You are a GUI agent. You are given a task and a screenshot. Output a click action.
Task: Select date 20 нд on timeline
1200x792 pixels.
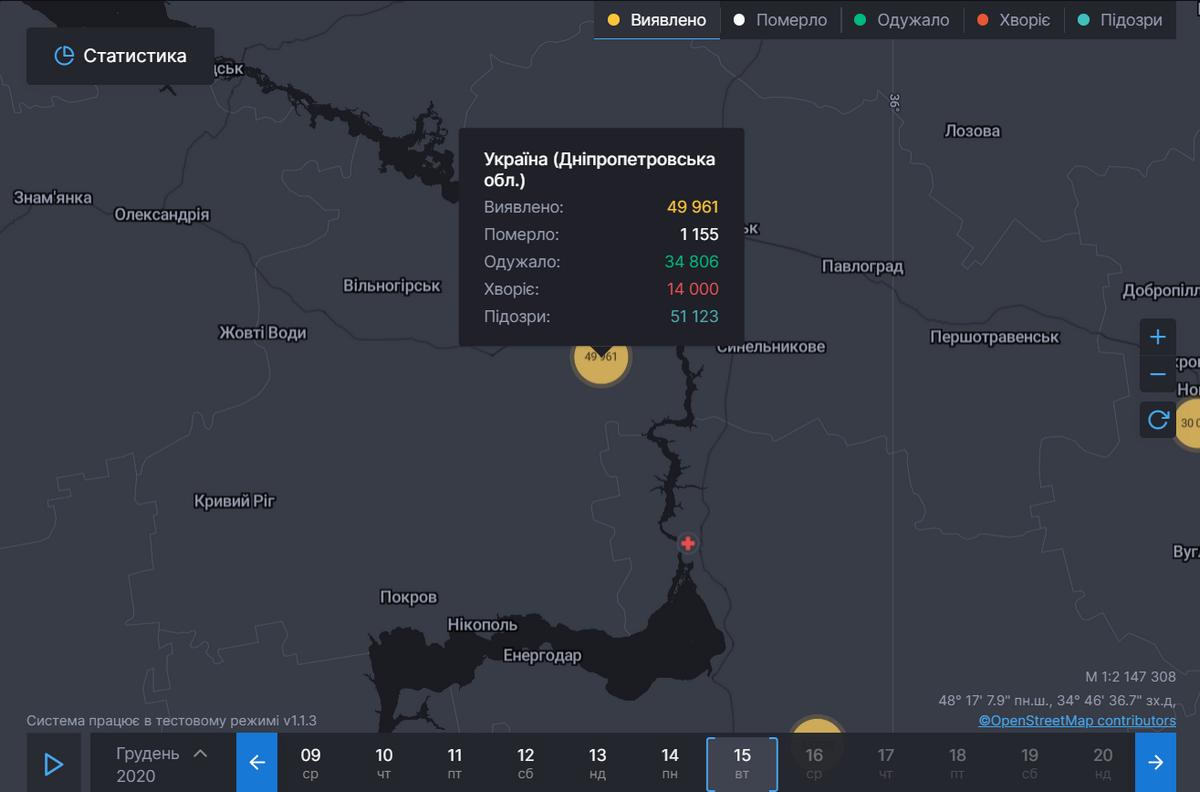[x=1103, y=763]
